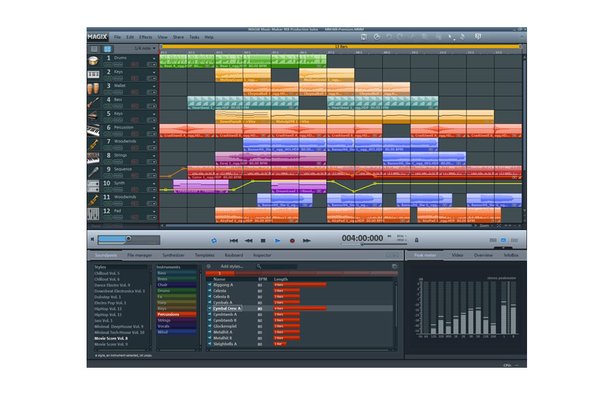Click the drum icon on track 1
Image resolution: width=600 pixels, height=395 pixels.
coord(93,61)
